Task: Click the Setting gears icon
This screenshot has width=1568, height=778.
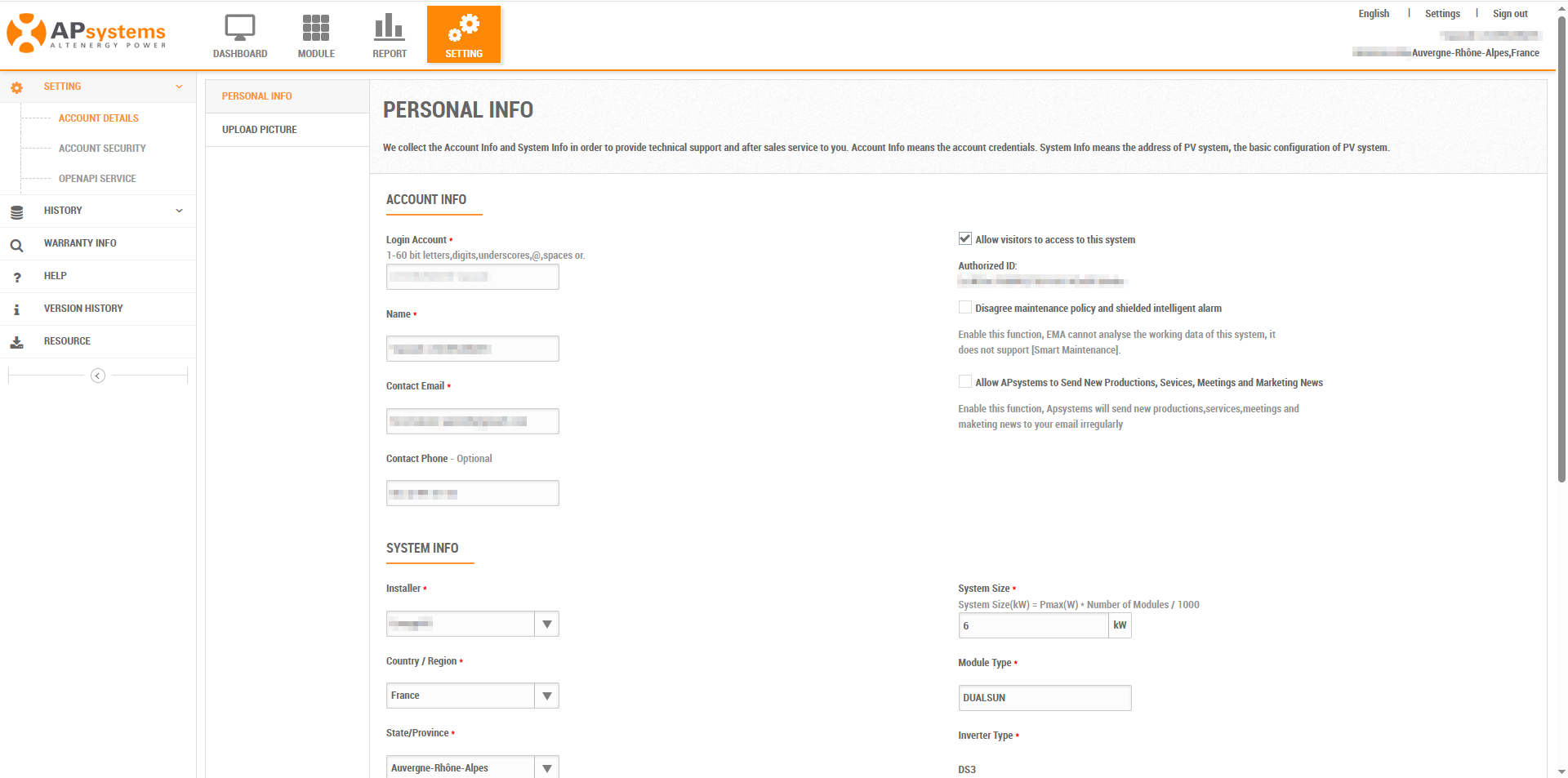Action: tap(463, 28)
